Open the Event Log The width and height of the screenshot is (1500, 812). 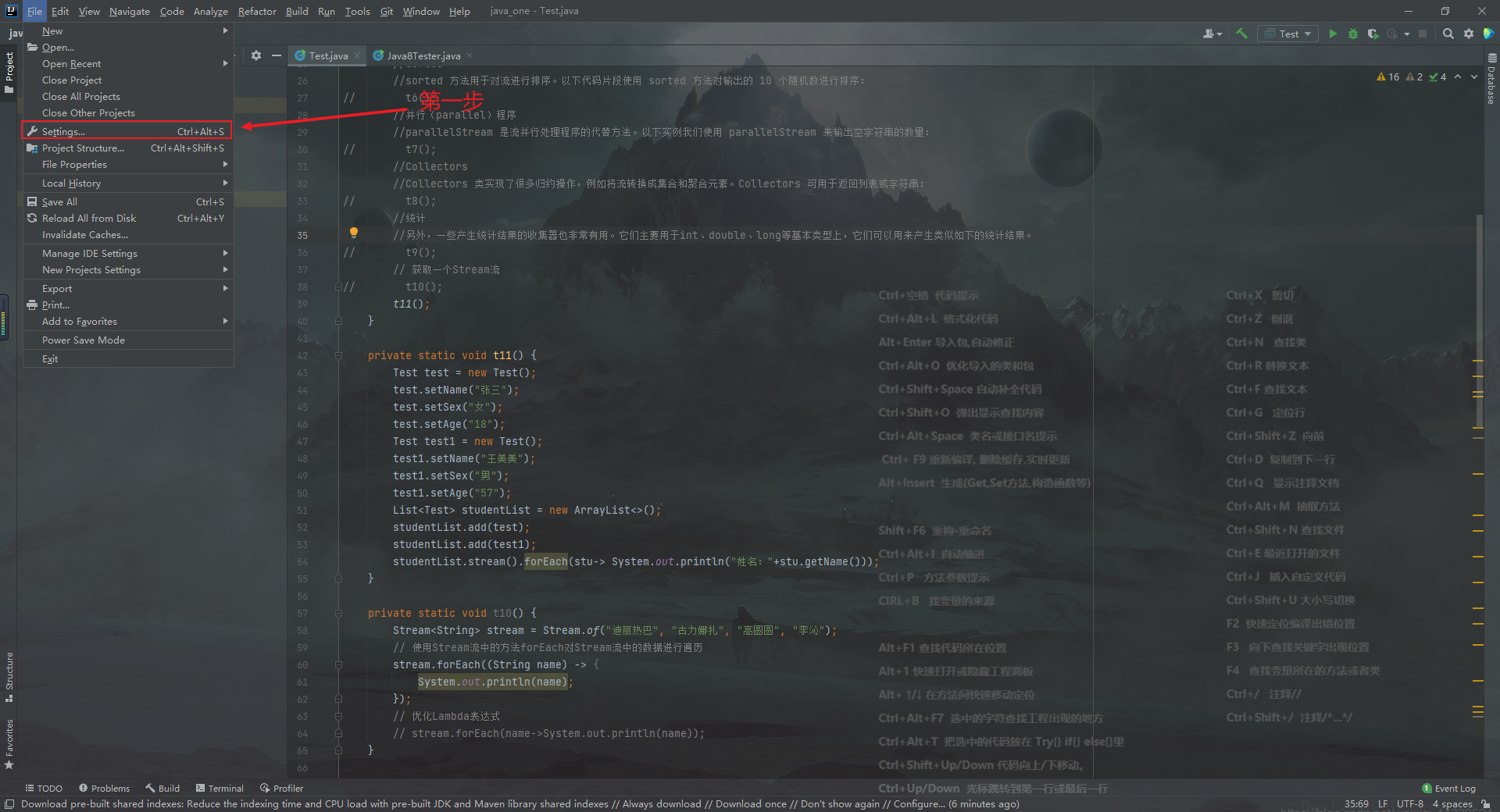[x=1449, y=789]
